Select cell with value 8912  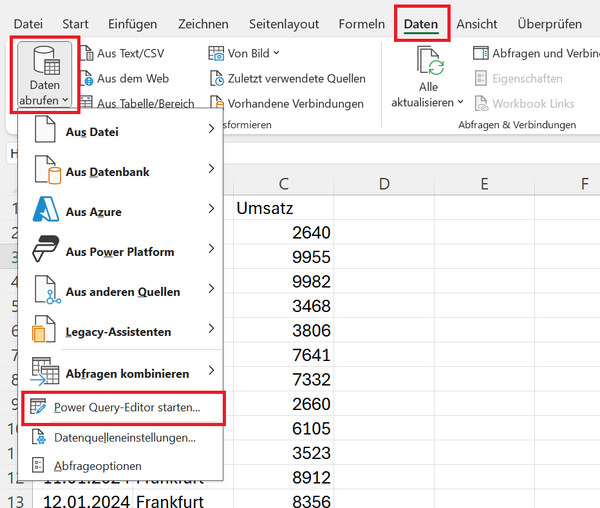[x=284, y=477]
